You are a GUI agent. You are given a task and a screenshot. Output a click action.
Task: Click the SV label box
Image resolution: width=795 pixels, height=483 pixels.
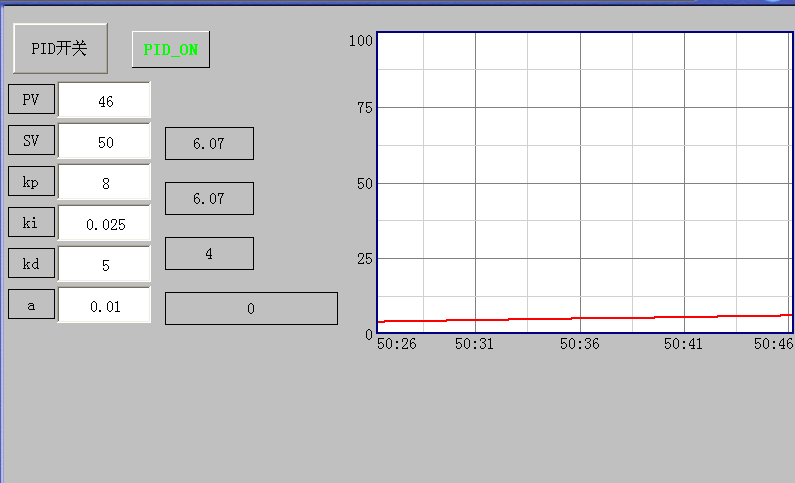click(x=31, y=140)
